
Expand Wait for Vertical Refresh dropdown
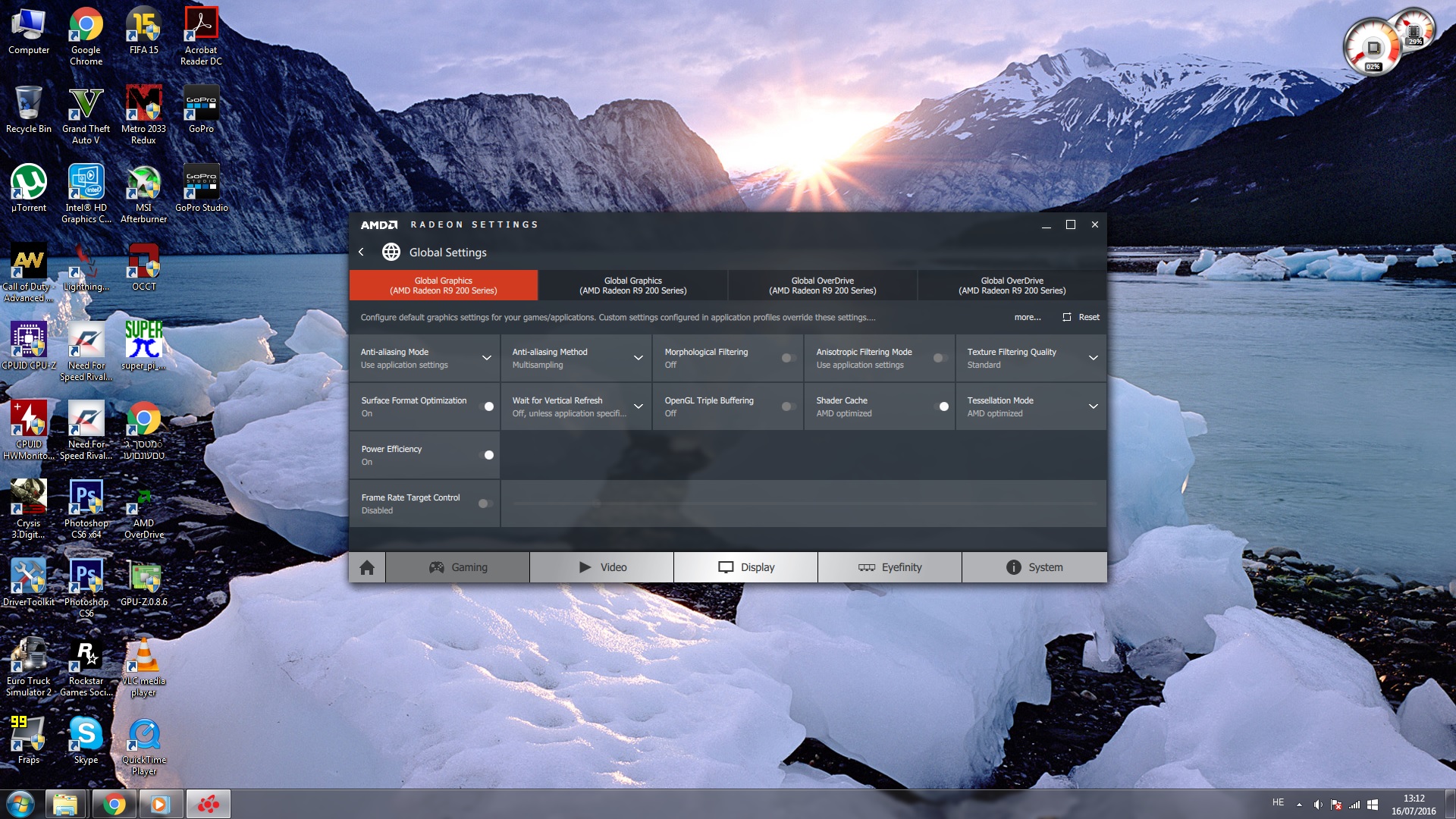639,406
